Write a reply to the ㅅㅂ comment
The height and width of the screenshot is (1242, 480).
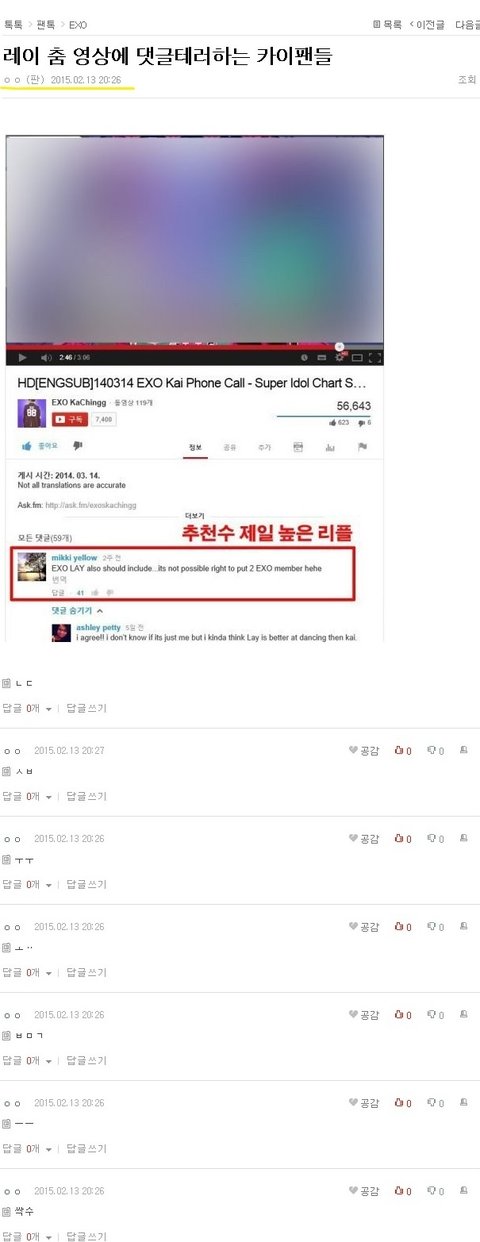coord(86,796)
